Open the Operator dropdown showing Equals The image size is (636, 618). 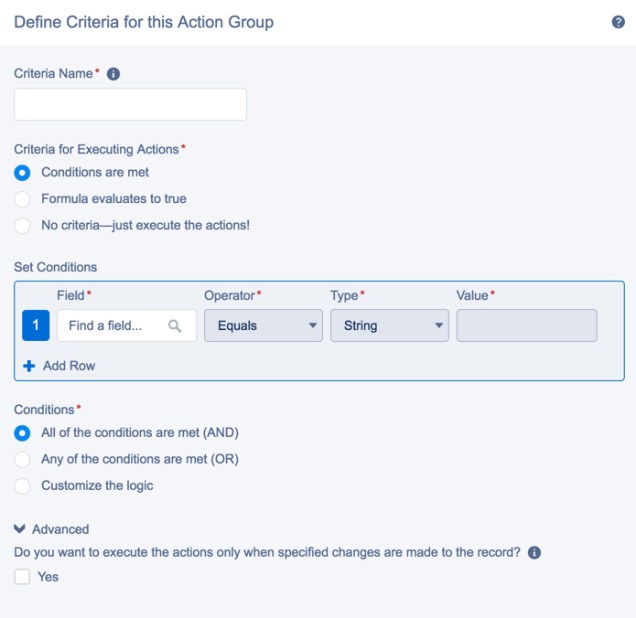(263, 326)
